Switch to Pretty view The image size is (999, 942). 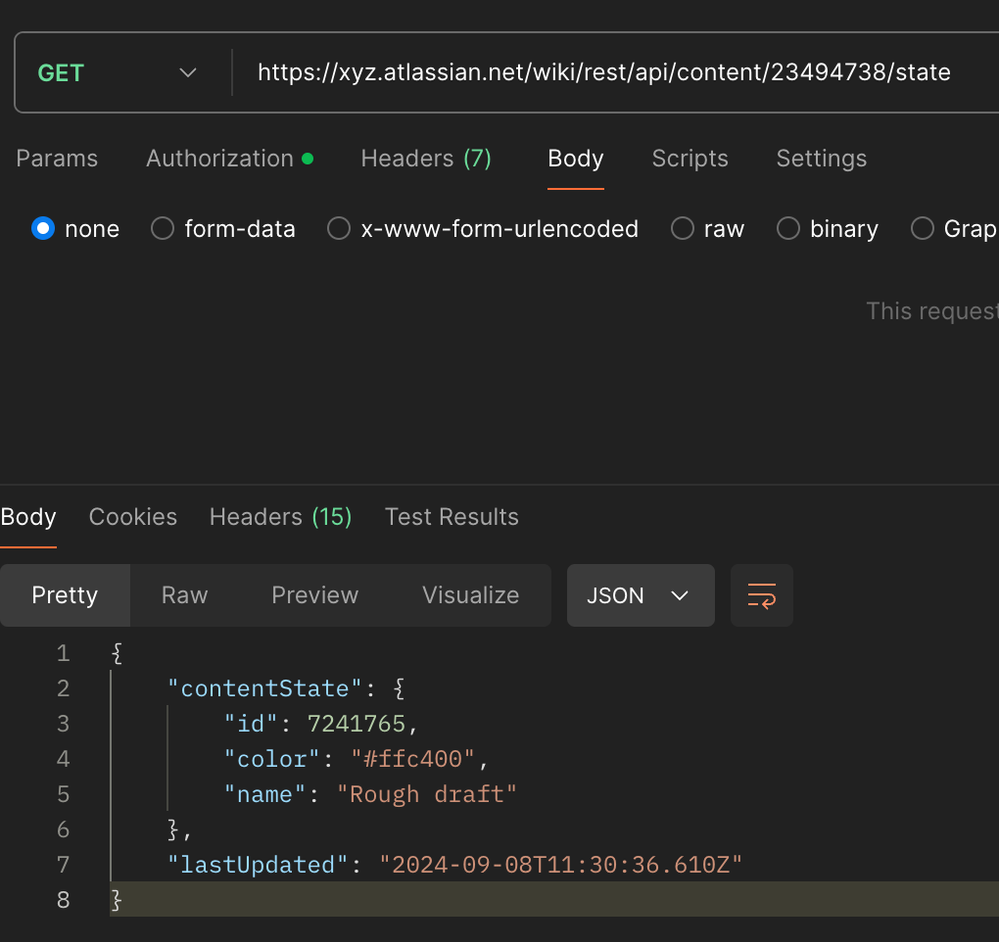coord(65,596)
